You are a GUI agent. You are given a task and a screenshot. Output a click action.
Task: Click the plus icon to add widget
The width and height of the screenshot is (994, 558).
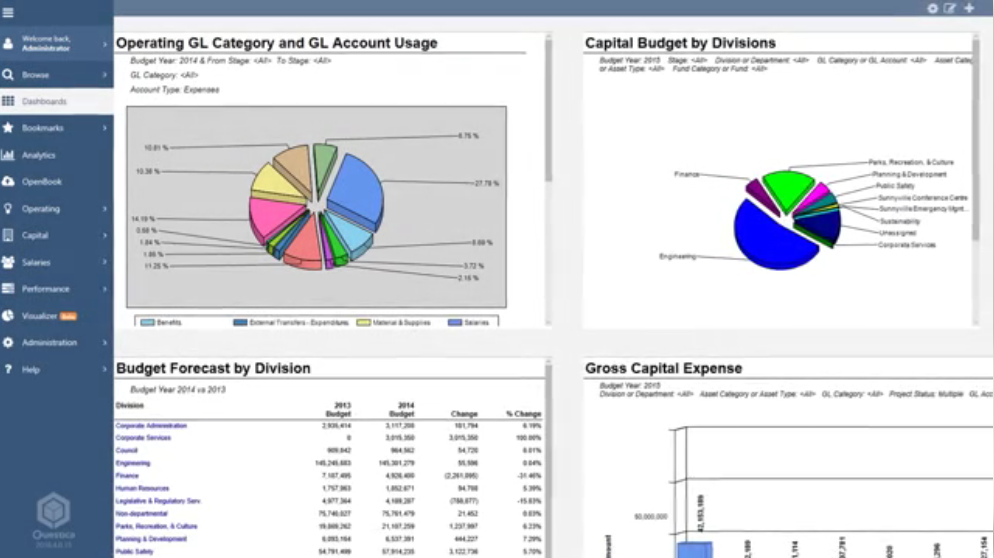click(x=969, y=8)
